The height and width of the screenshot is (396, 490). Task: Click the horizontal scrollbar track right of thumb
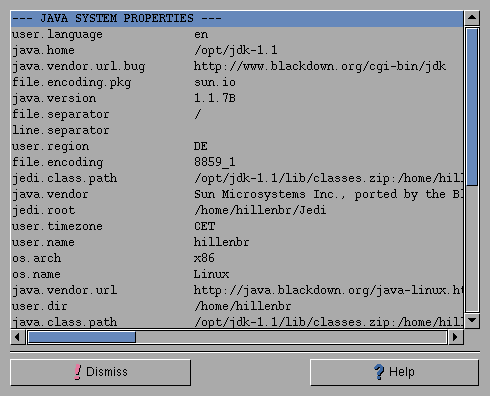click(x=291, y=337)
